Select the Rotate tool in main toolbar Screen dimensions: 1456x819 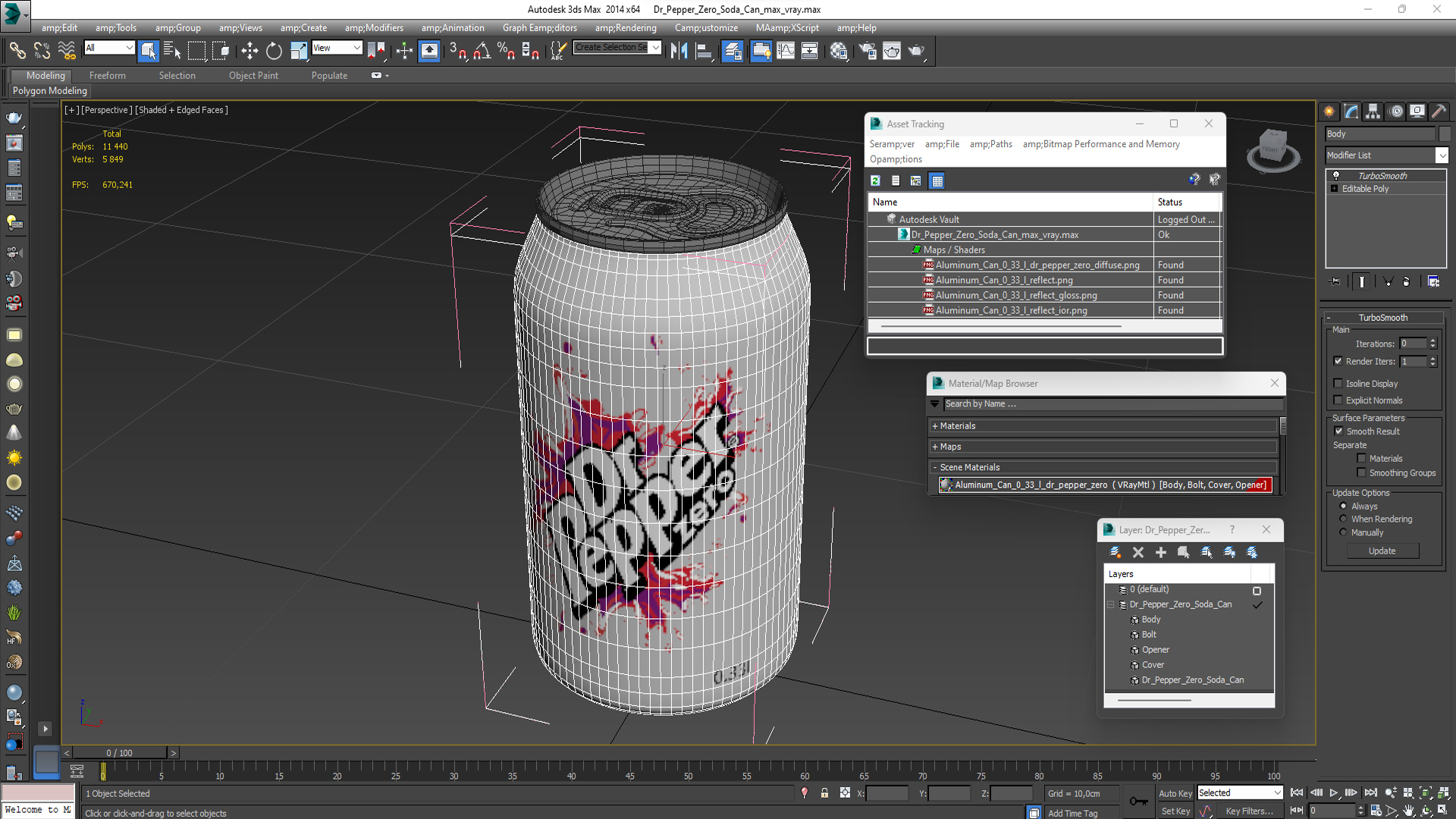tap(274, 51)
